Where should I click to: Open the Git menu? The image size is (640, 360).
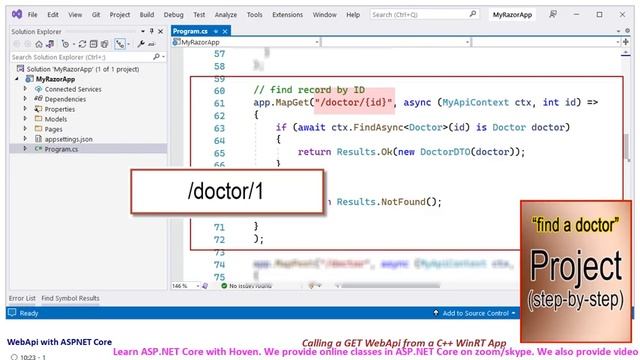coord(96,14)
